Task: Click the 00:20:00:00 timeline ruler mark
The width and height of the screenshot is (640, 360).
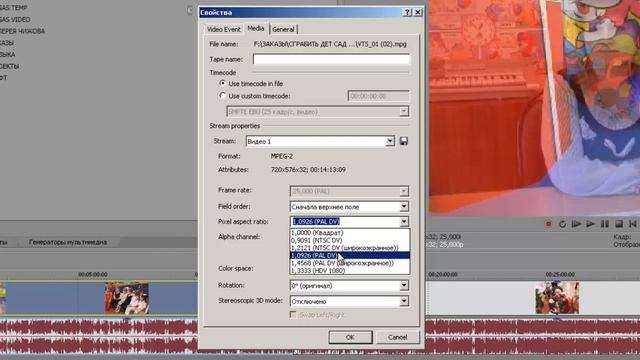Action: point(443,275)
